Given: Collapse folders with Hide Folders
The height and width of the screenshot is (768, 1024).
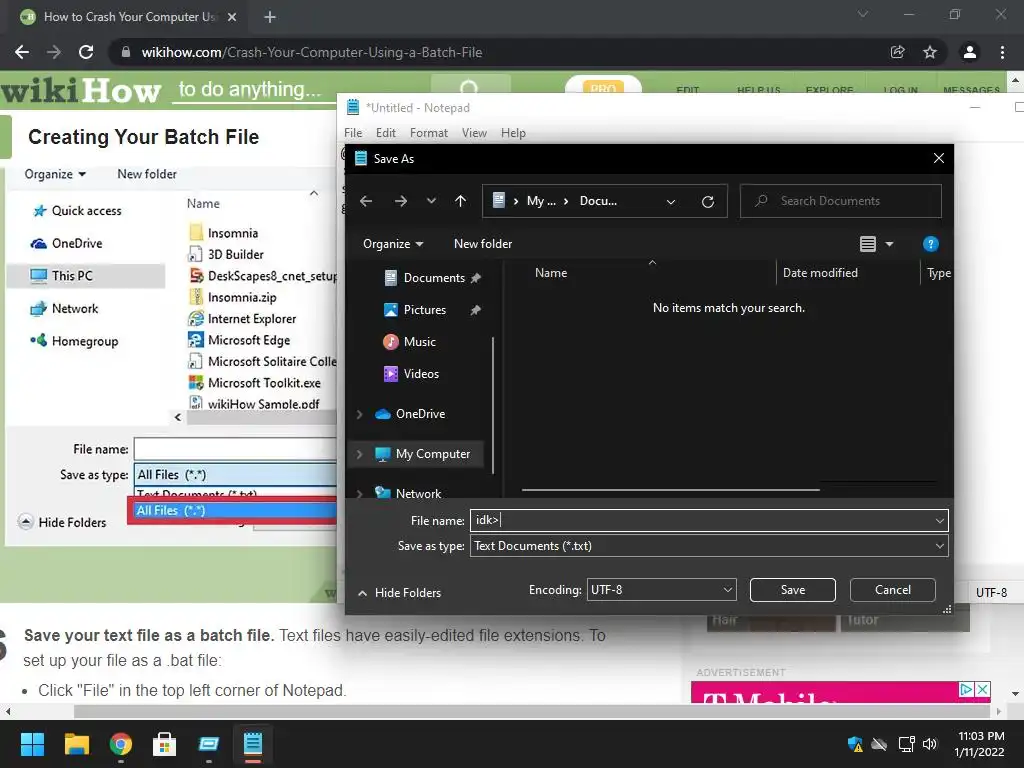Looking at the screenshot, I should [x=400, y=593].
